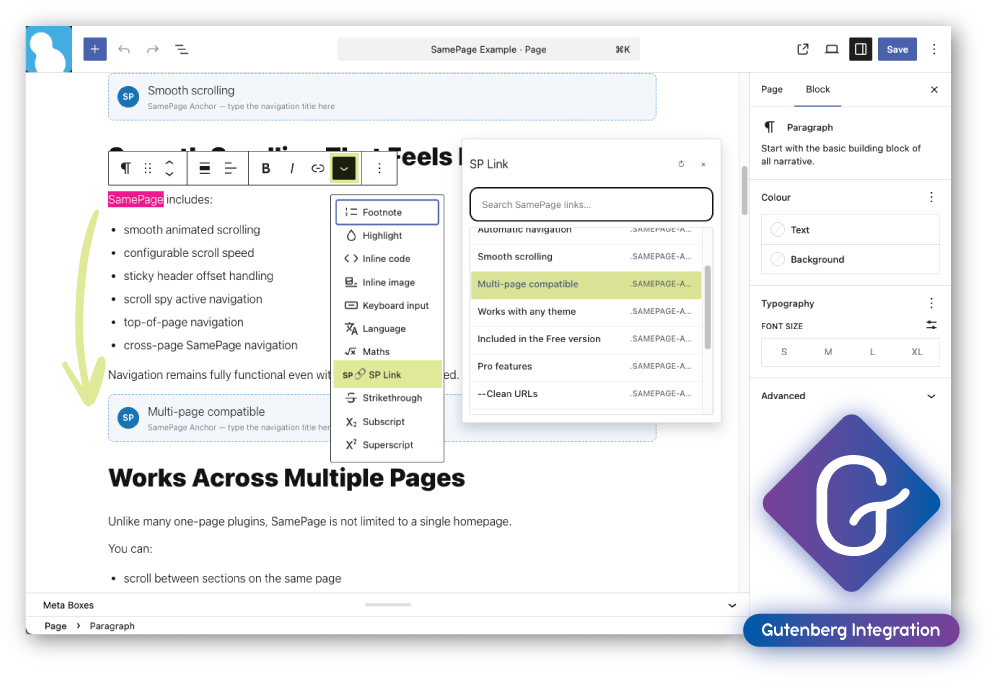Toggle bold formatting
The image size is (1000, 687).
coord(266,168)
